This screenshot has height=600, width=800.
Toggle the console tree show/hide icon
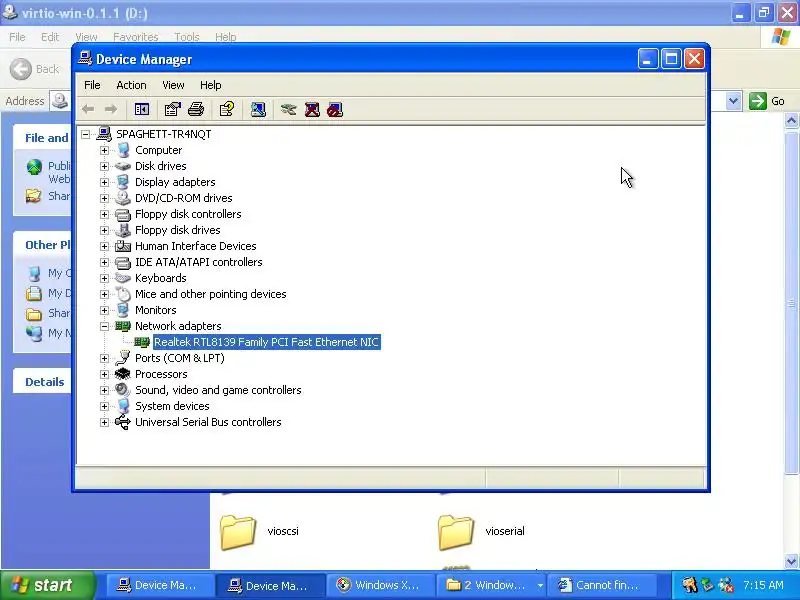pyautogui.click(x=141, y=109)
